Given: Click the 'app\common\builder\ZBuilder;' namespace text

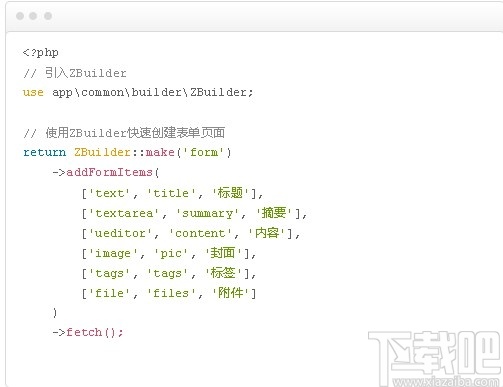Looking at the screenshot, I should coord(153,92).
